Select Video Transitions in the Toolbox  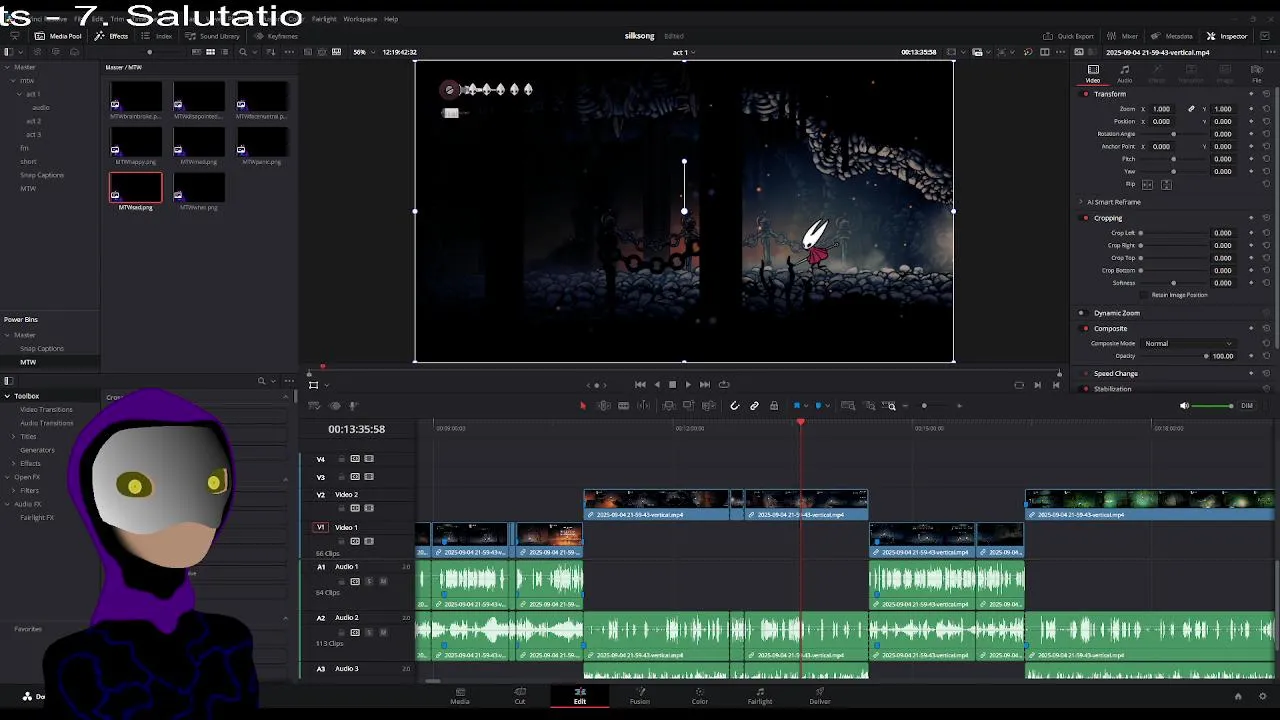(x=46, y=409)
